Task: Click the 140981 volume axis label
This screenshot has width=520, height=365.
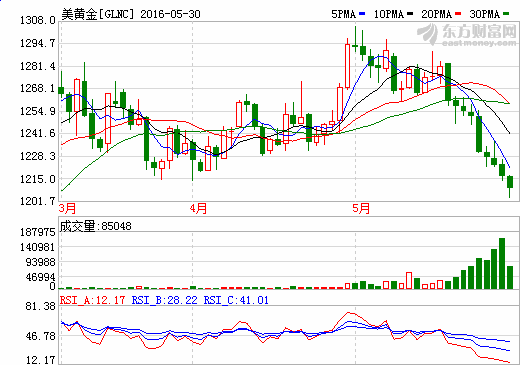Action: click(38, 247)
